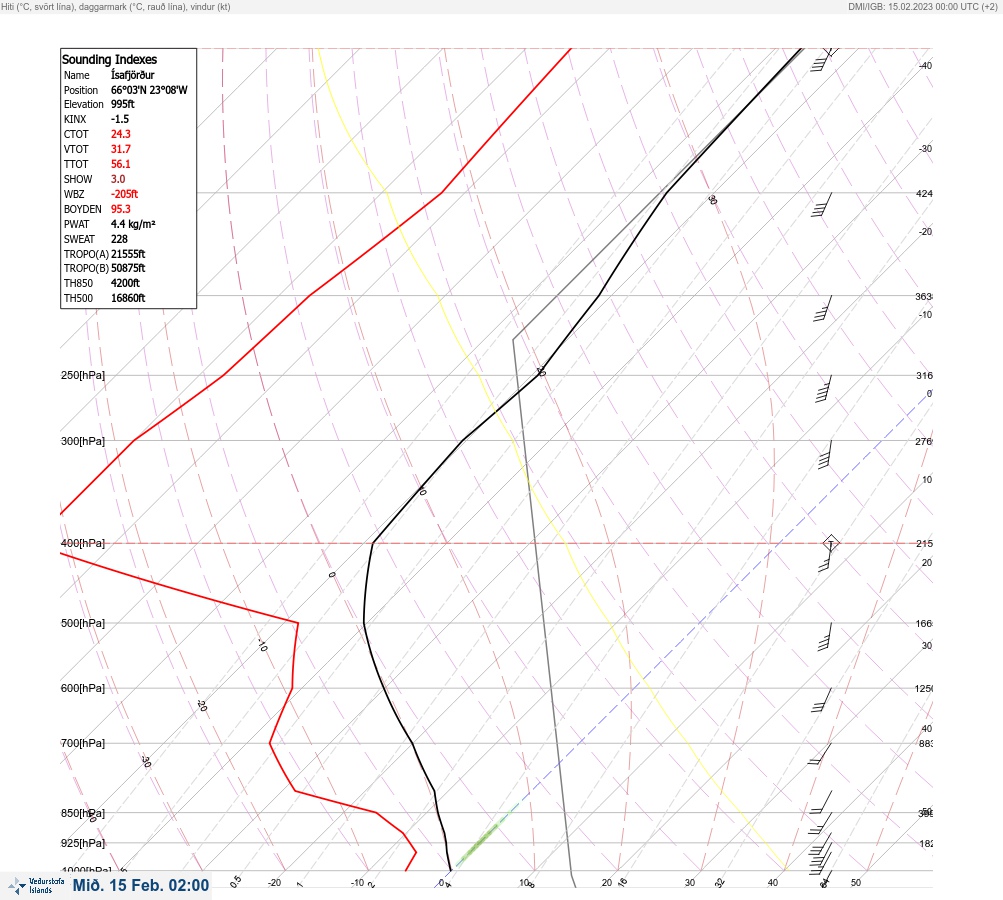Screen dimensions: 1003x900
Task: Click the tropopause diamond marker at 400 hPa
Action: [831, 544]
